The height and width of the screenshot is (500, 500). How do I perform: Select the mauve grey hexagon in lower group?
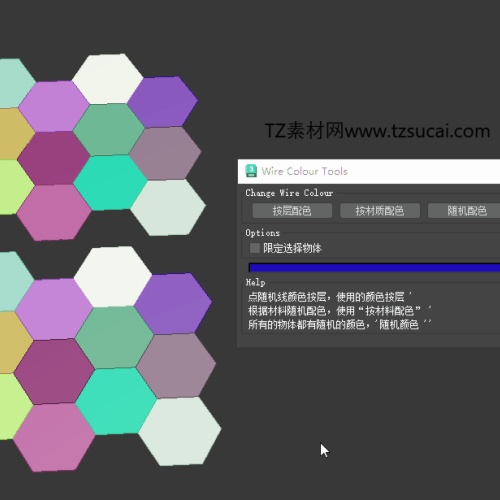click(x=176, y=366)
